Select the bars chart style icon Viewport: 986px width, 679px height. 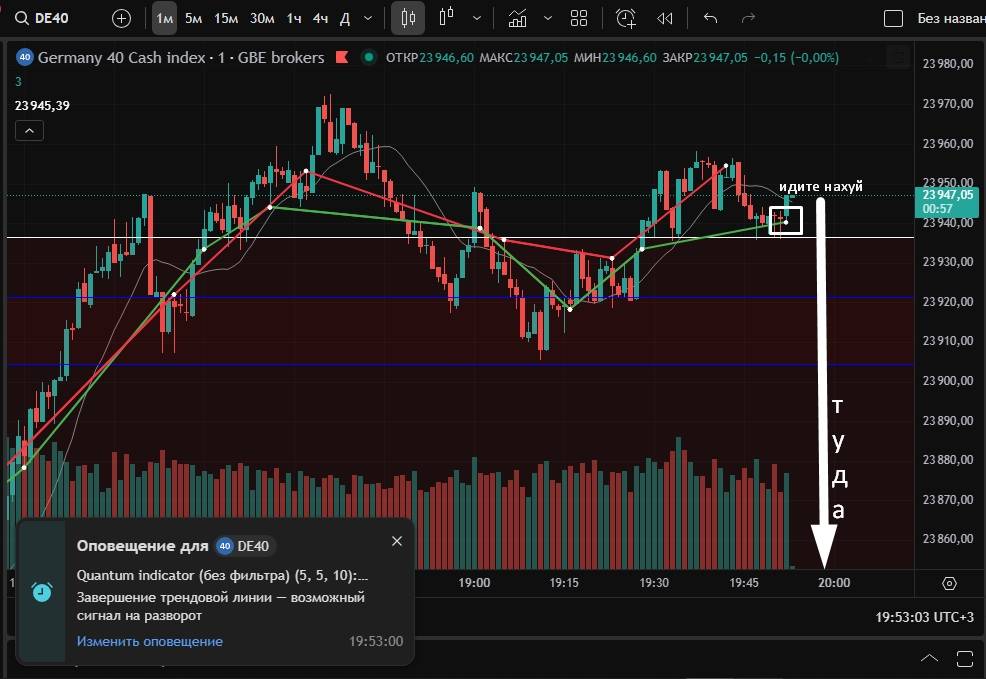coord(446,18)
